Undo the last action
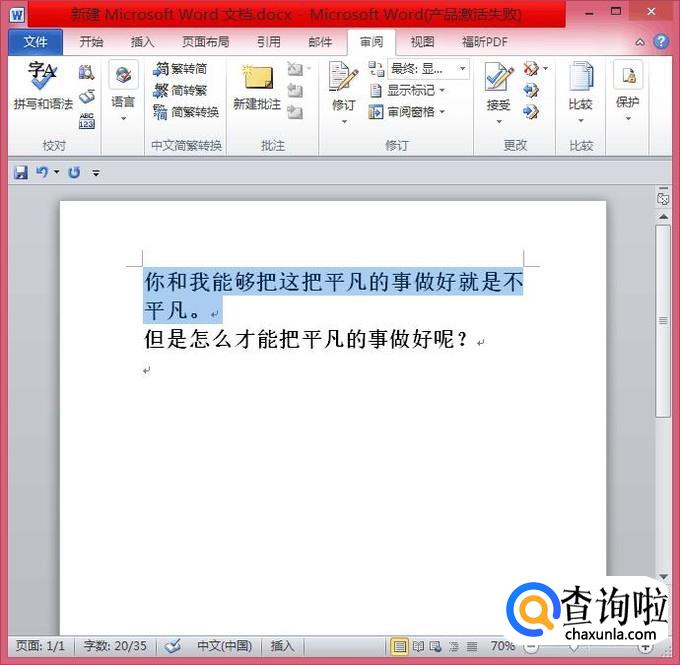 pos(42,173)
